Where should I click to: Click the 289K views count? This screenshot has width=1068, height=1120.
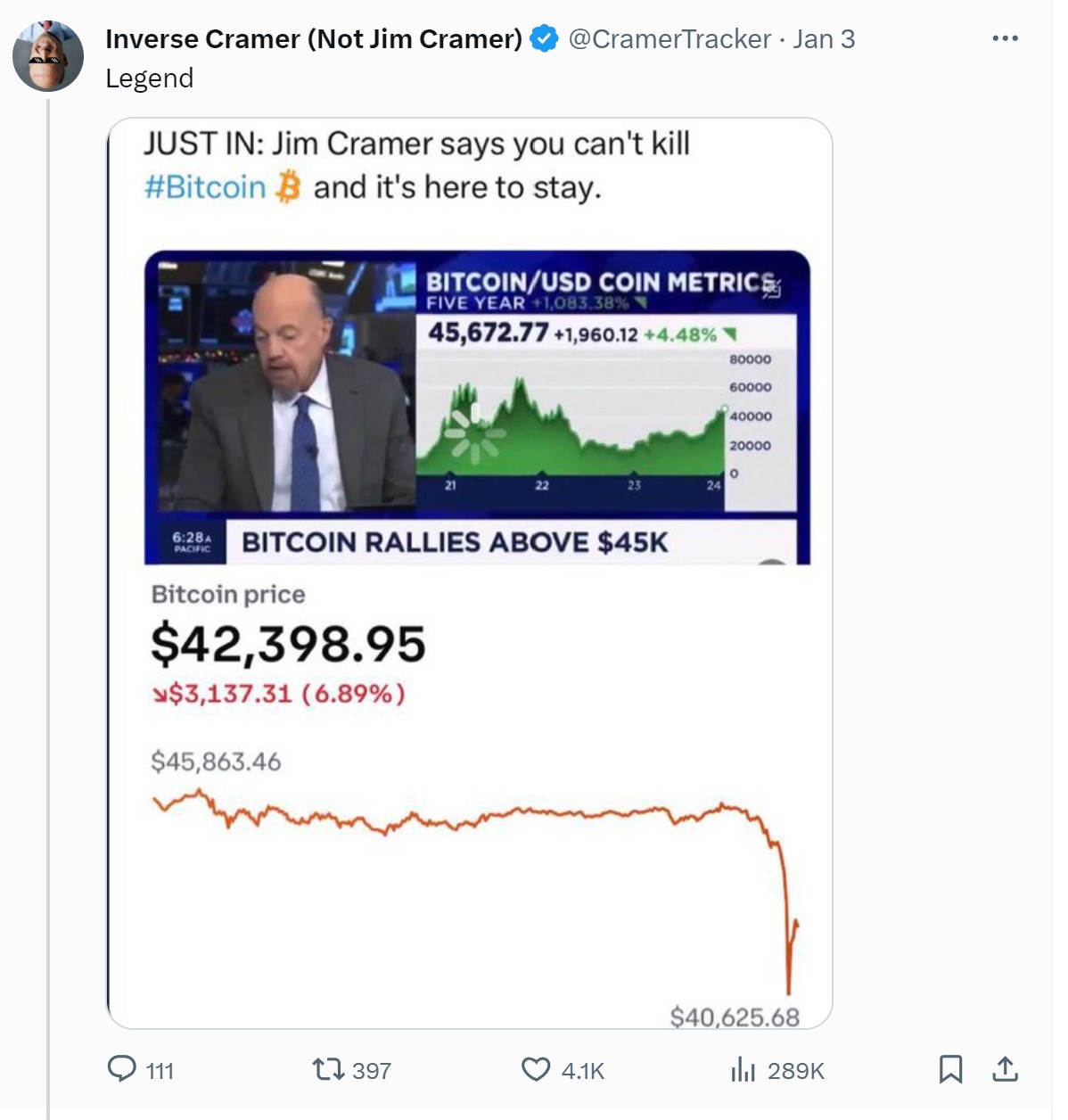pos(795,1070)
